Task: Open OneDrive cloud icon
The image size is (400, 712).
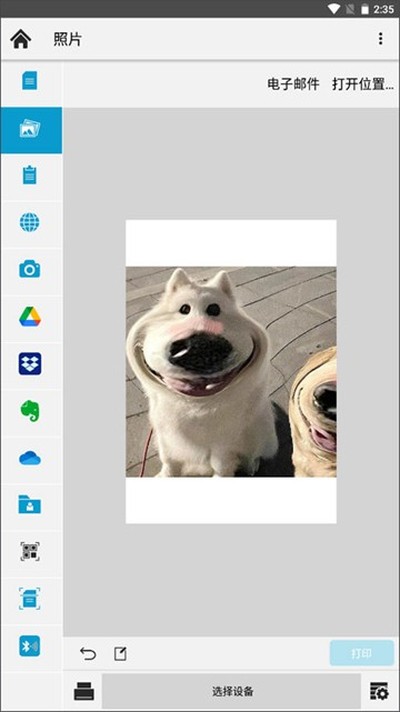Action: (x=30, y=458)
